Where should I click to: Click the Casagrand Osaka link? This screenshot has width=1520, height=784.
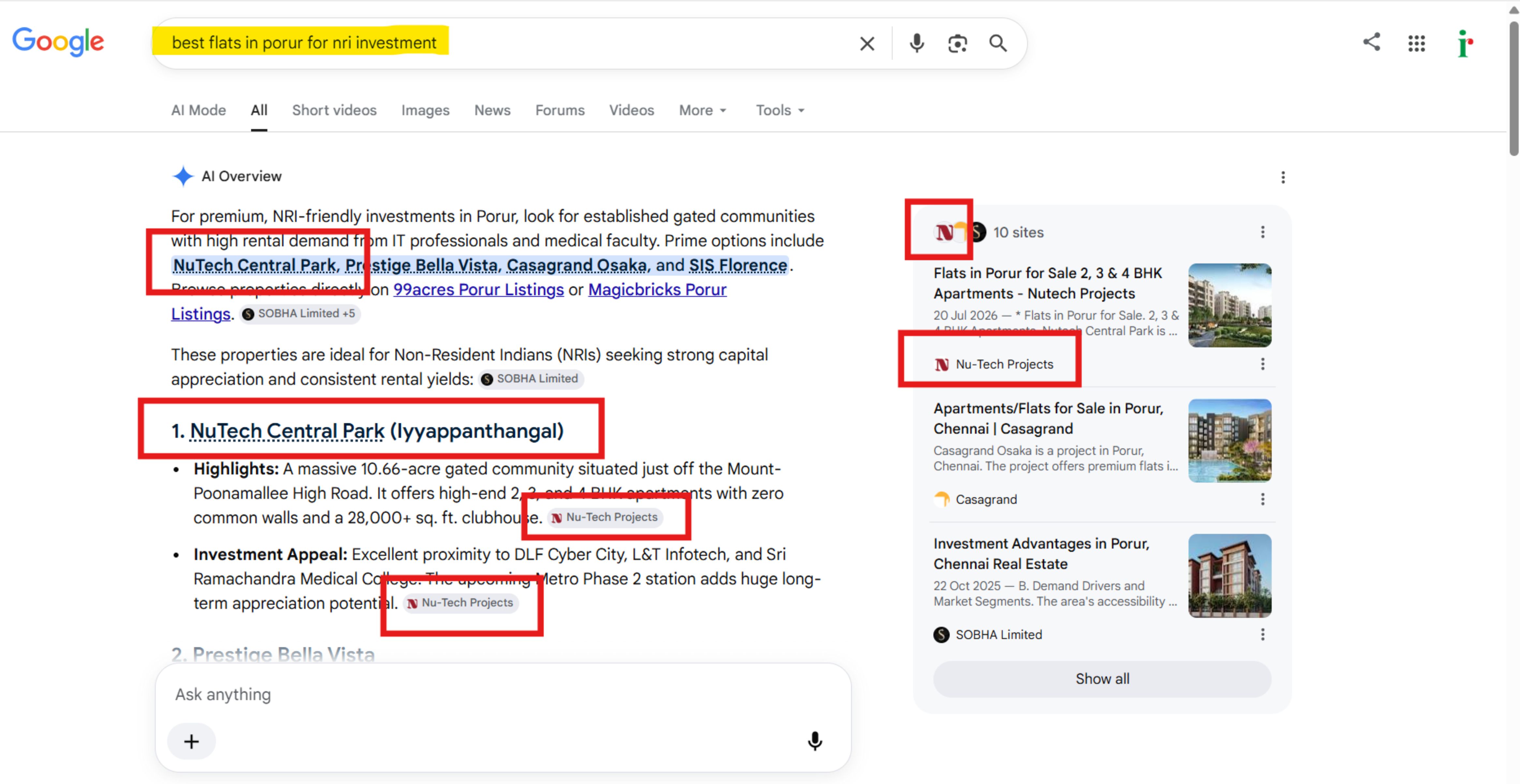576,266
